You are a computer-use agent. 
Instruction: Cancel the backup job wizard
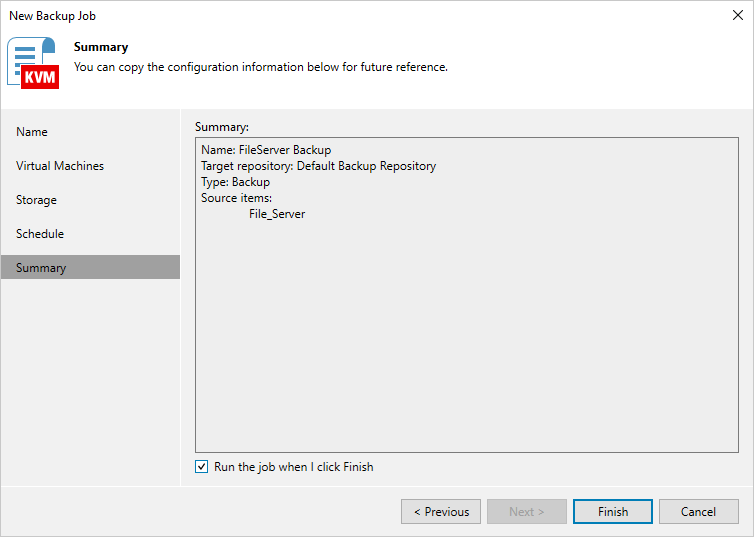tap(698, 512)
